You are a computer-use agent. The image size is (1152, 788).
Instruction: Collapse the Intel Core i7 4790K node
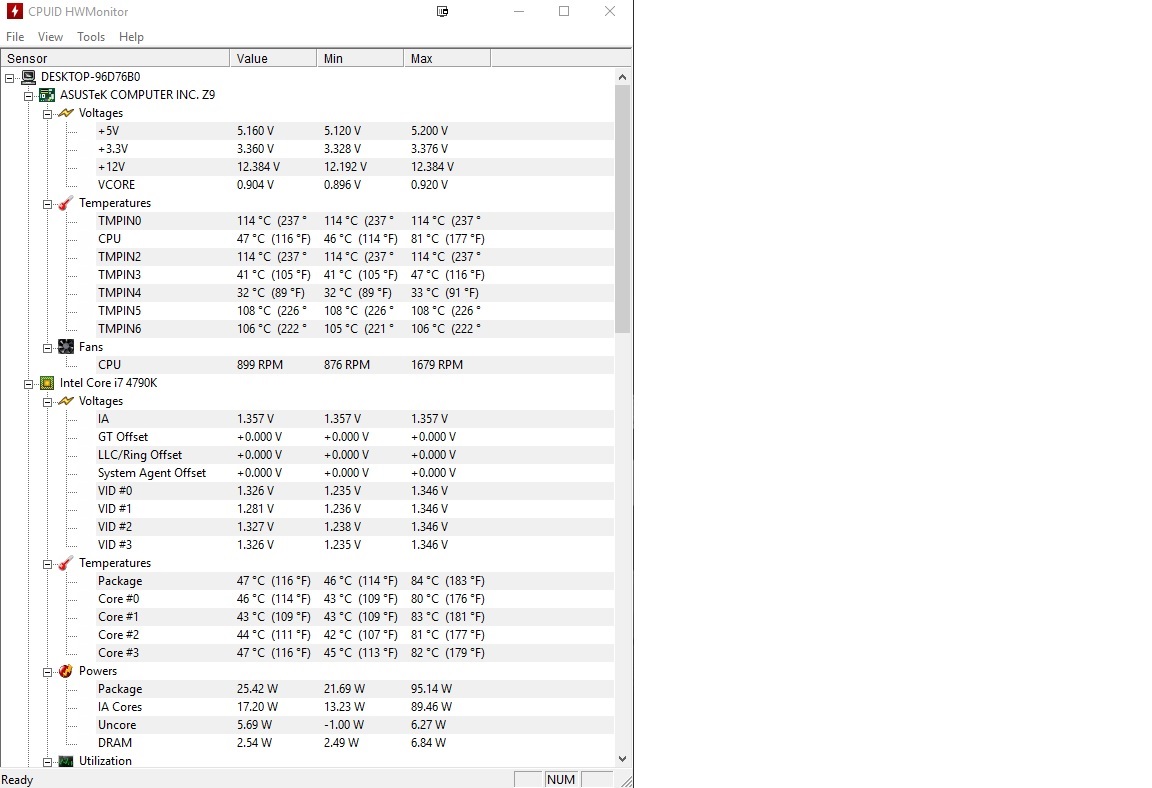(29, 383)
